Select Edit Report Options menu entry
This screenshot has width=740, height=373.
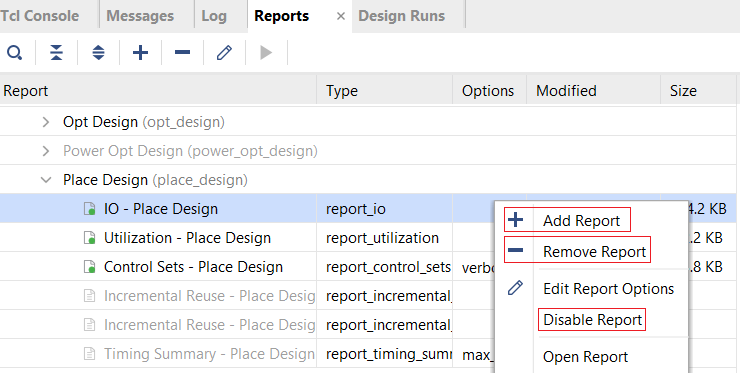[x=608, y=288]
